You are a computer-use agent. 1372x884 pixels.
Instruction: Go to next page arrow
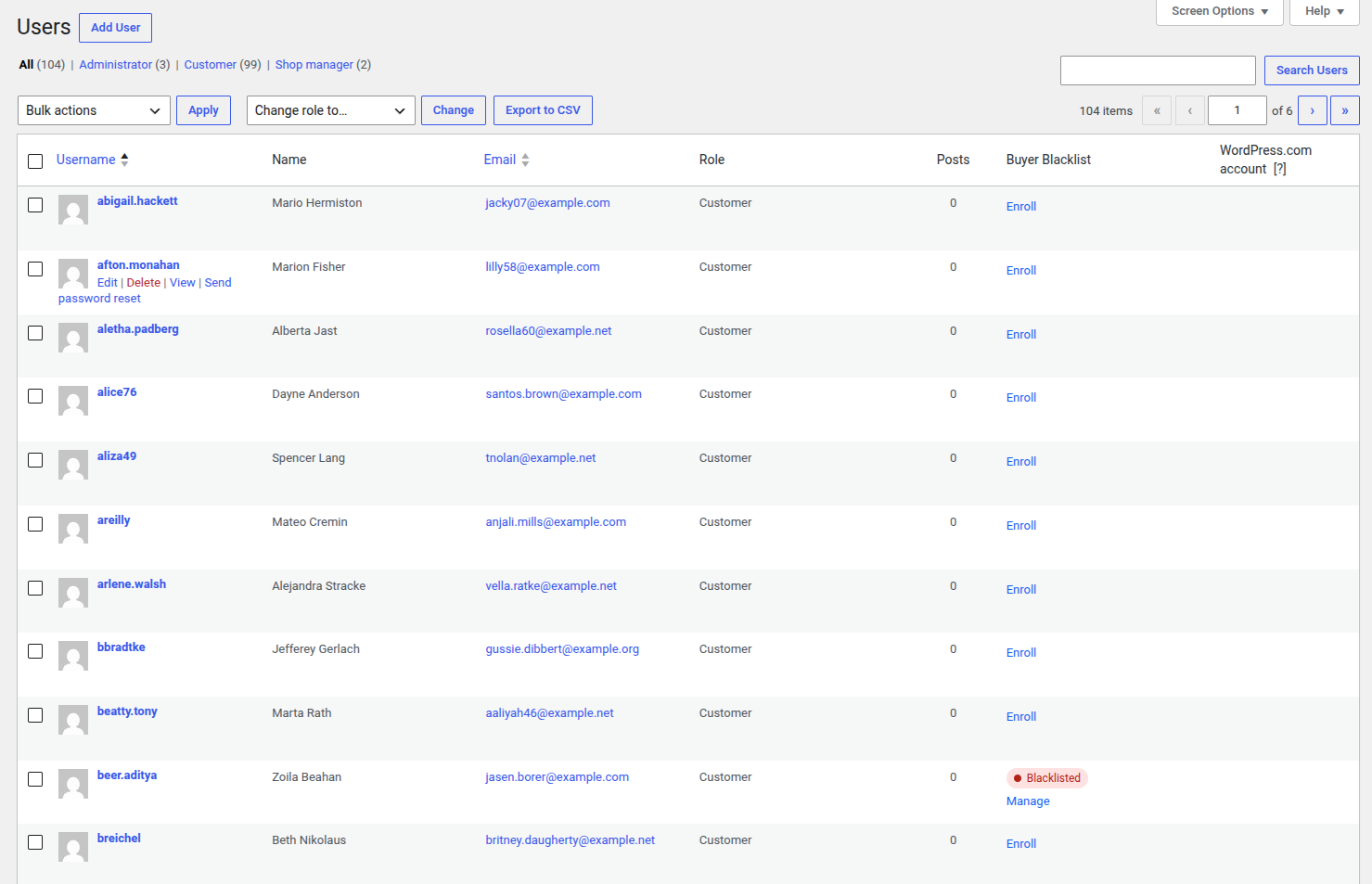1312,110
